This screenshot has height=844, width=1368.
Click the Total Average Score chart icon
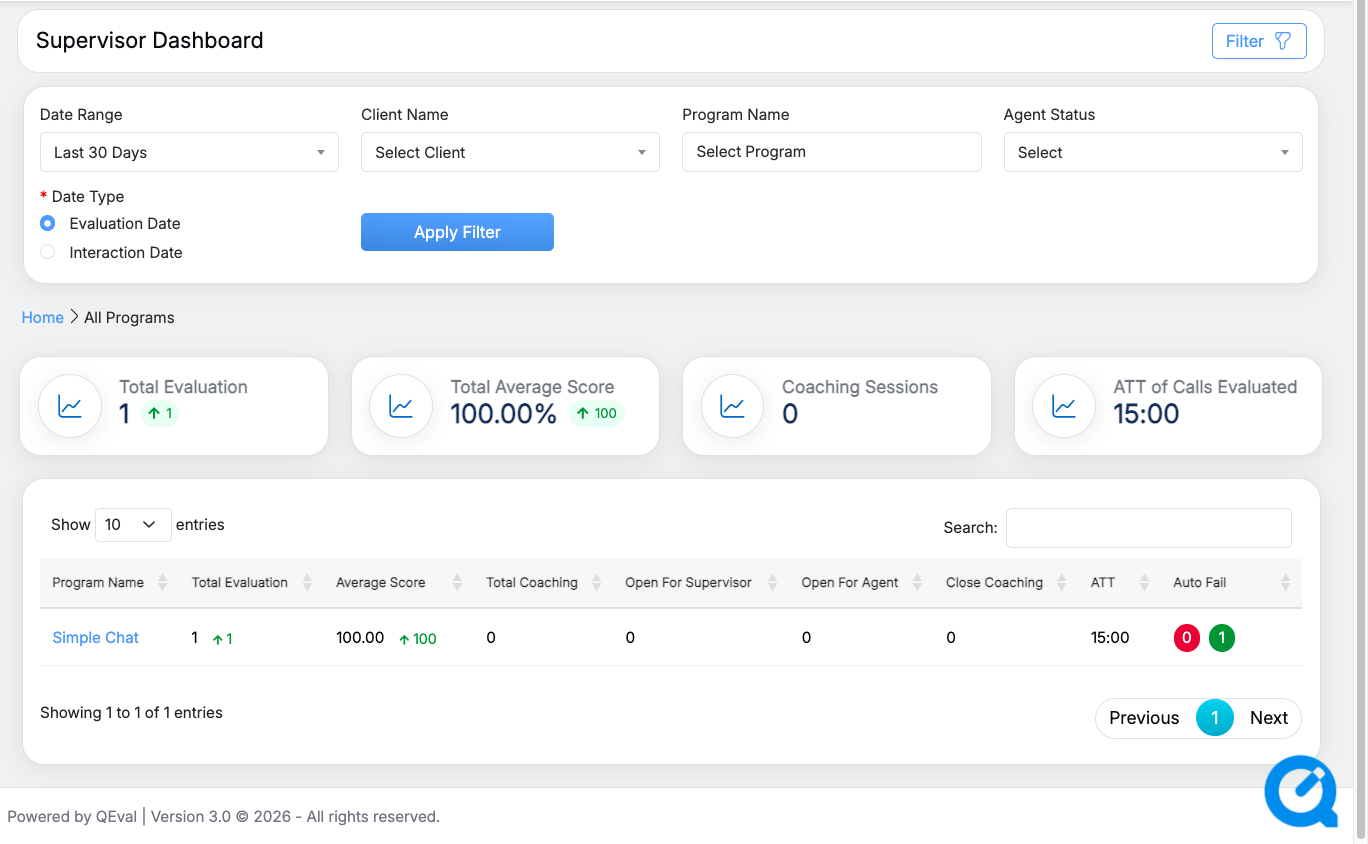(x=401, y=406)
